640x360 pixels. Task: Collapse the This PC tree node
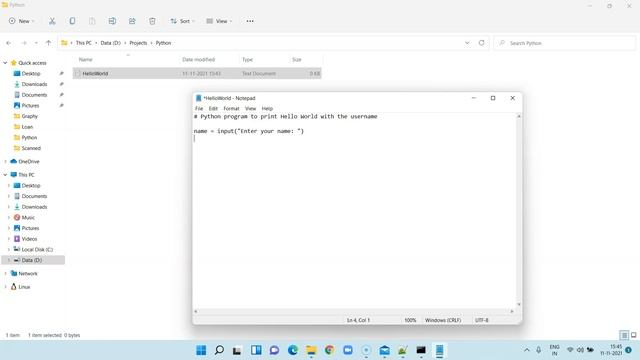tap(5, 175)
